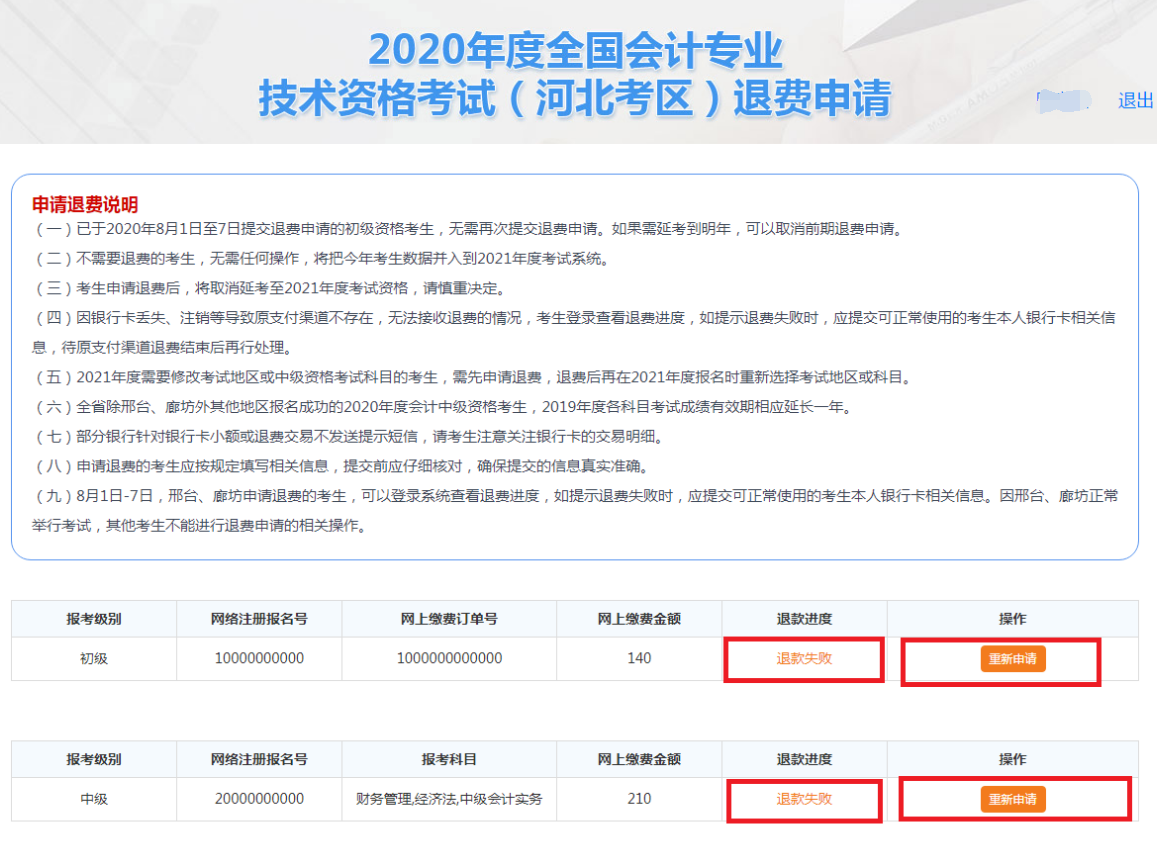The width and height of the screenshot is (1157, 850).
Task: Click instruction line starting with (八)
Action: click(342, 466)
